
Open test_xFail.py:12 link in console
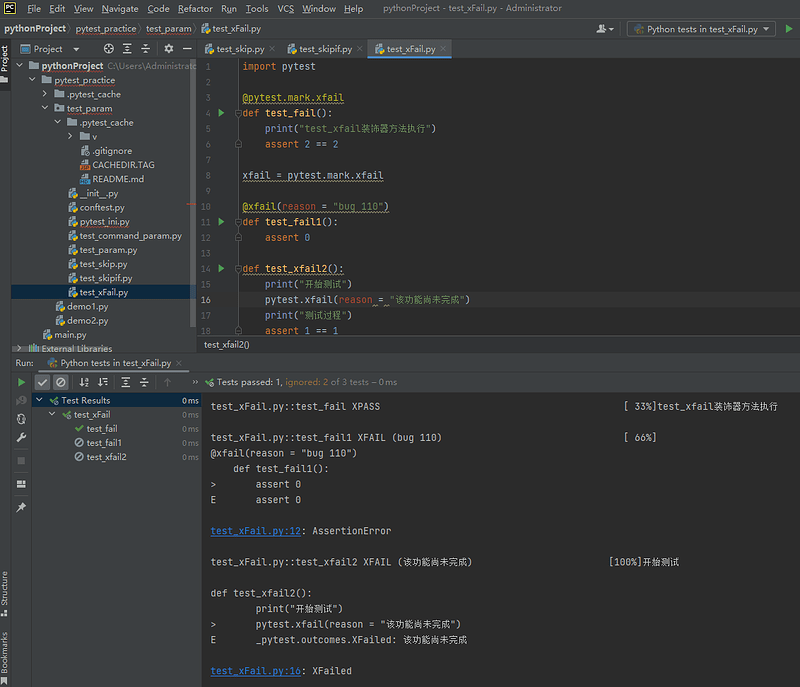coord(256,531)
